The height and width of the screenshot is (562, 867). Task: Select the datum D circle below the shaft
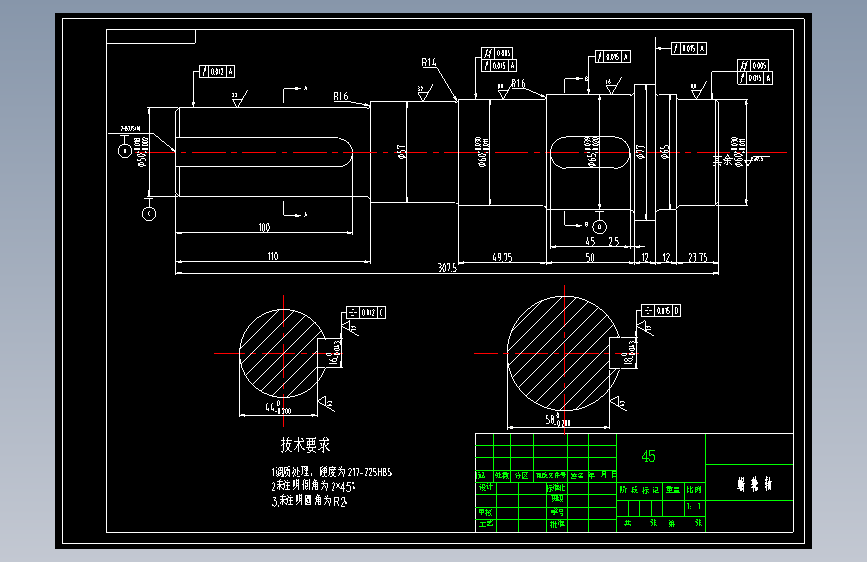[599, 227]
